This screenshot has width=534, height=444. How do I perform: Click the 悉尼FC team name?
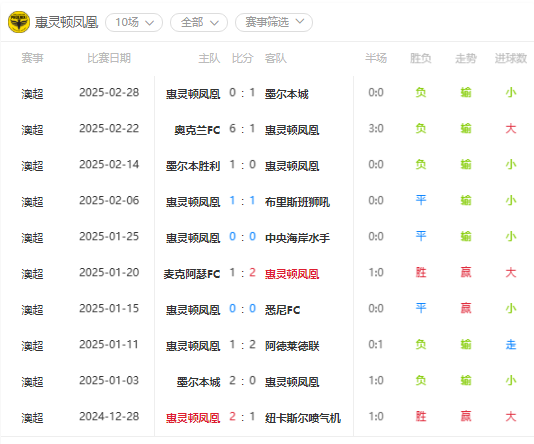[x=283, y=310]
